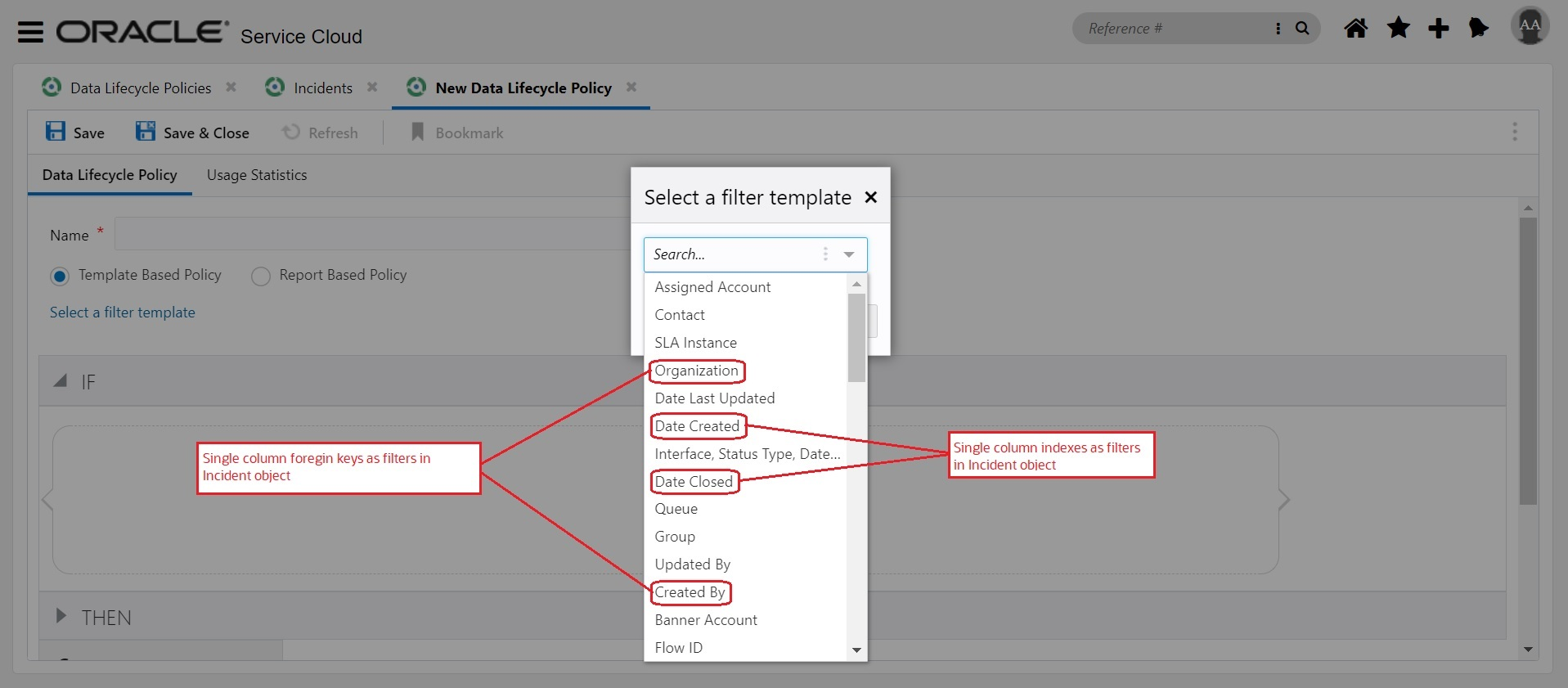1568x688 pixels.
Task: Click the dropdown list scrollbar thumb
Action: coord(856,337)
